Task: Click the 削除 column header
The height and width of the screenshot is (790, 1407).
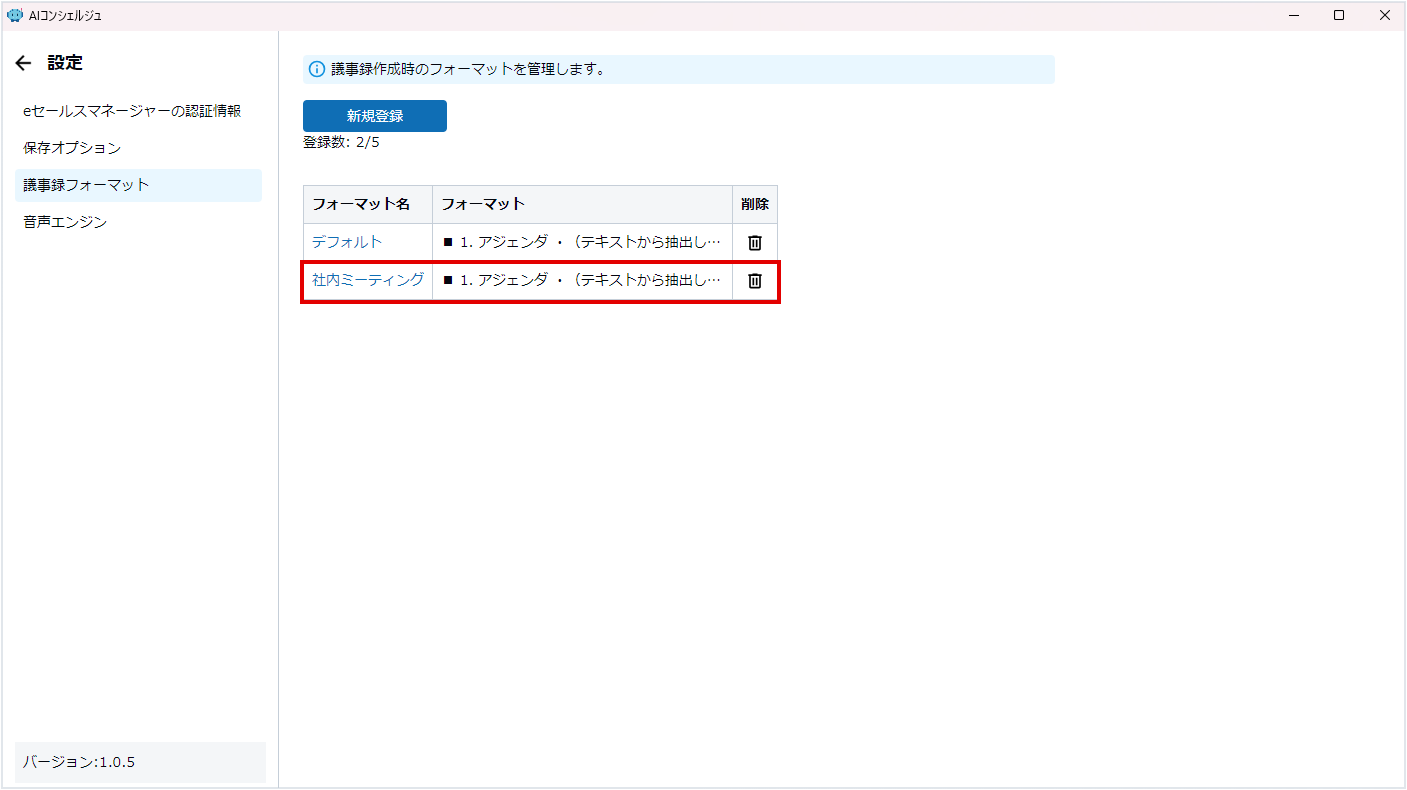Action: [755, 204]
